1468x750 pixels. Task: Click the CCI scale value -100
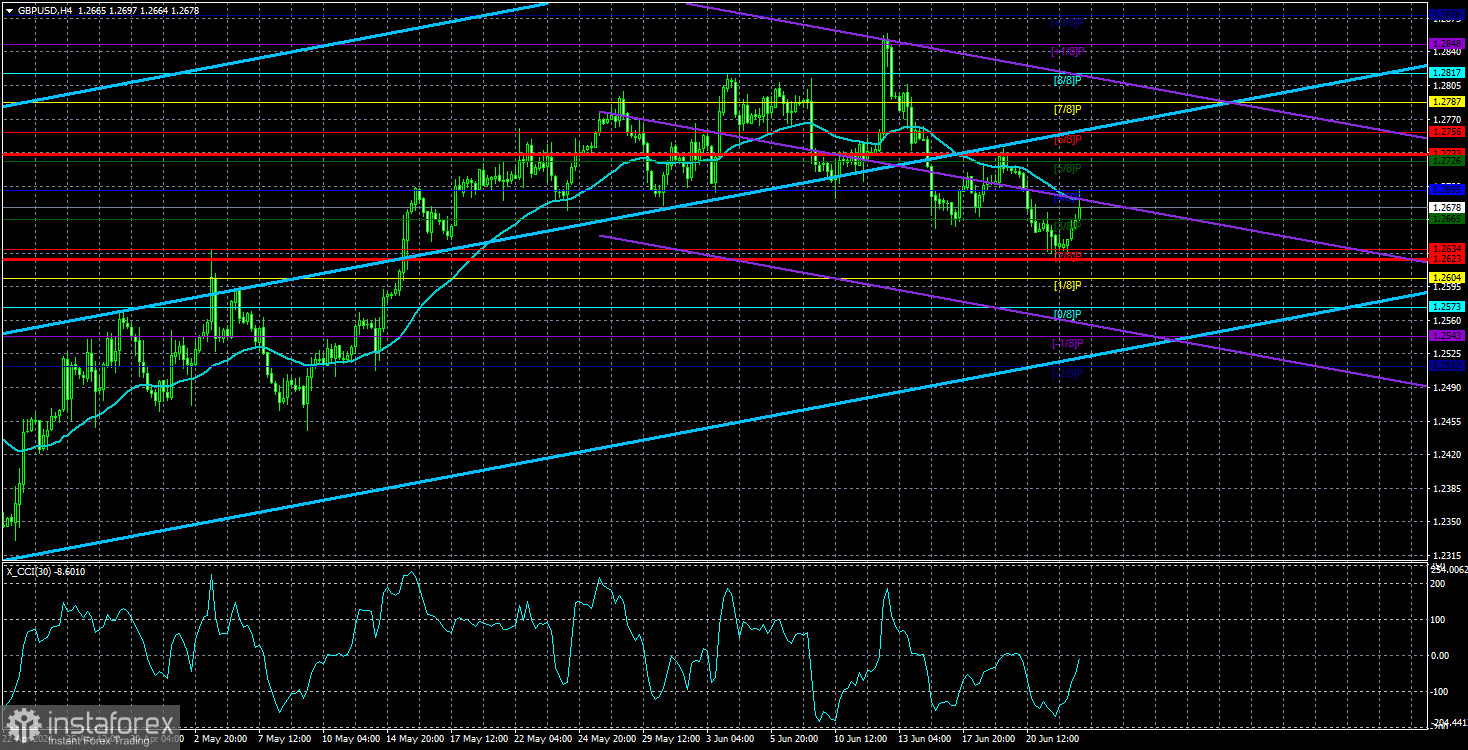1442,691
